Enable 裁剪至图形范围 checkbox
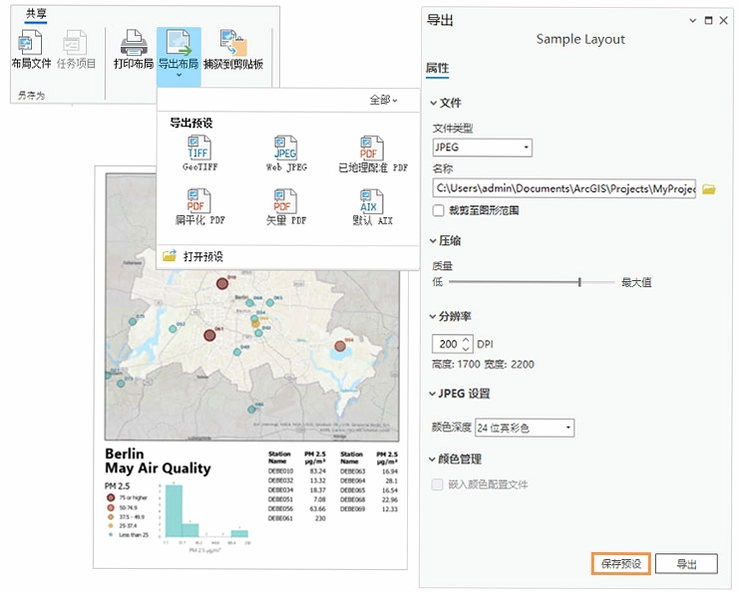The image size is (739, 592). click(438, 211)
